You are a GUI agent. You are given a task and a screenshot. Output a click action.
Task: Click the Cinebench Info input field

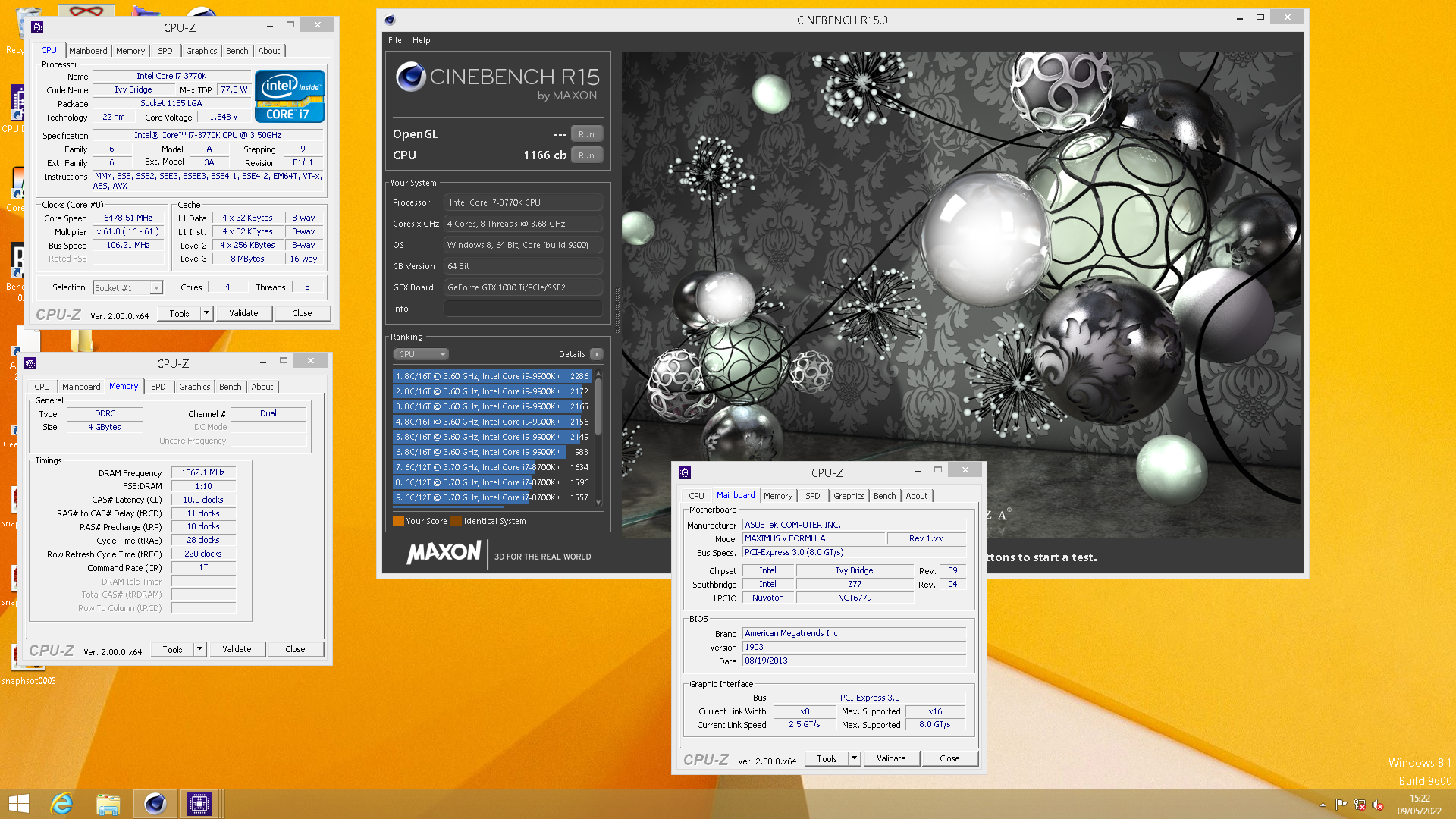523,309
